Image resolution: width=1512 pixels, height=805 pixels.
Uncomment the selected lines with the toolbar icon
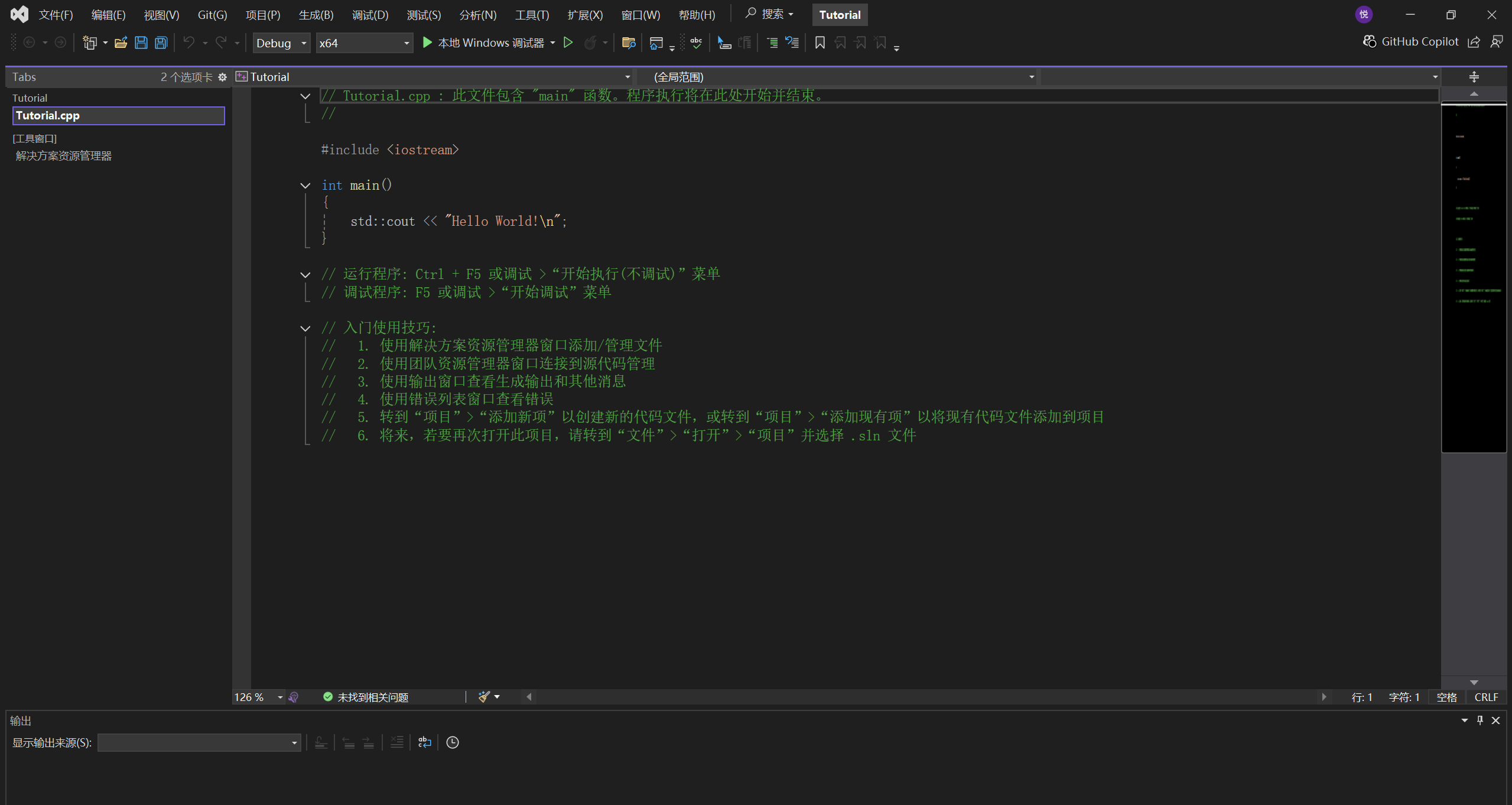click(792, 43)
